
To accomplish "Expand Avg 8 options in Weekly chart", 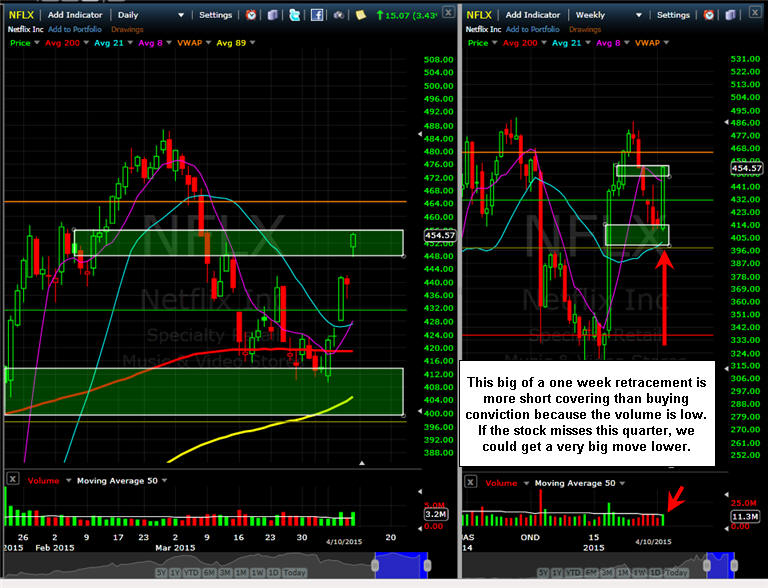I will click(x=626, y=43).
